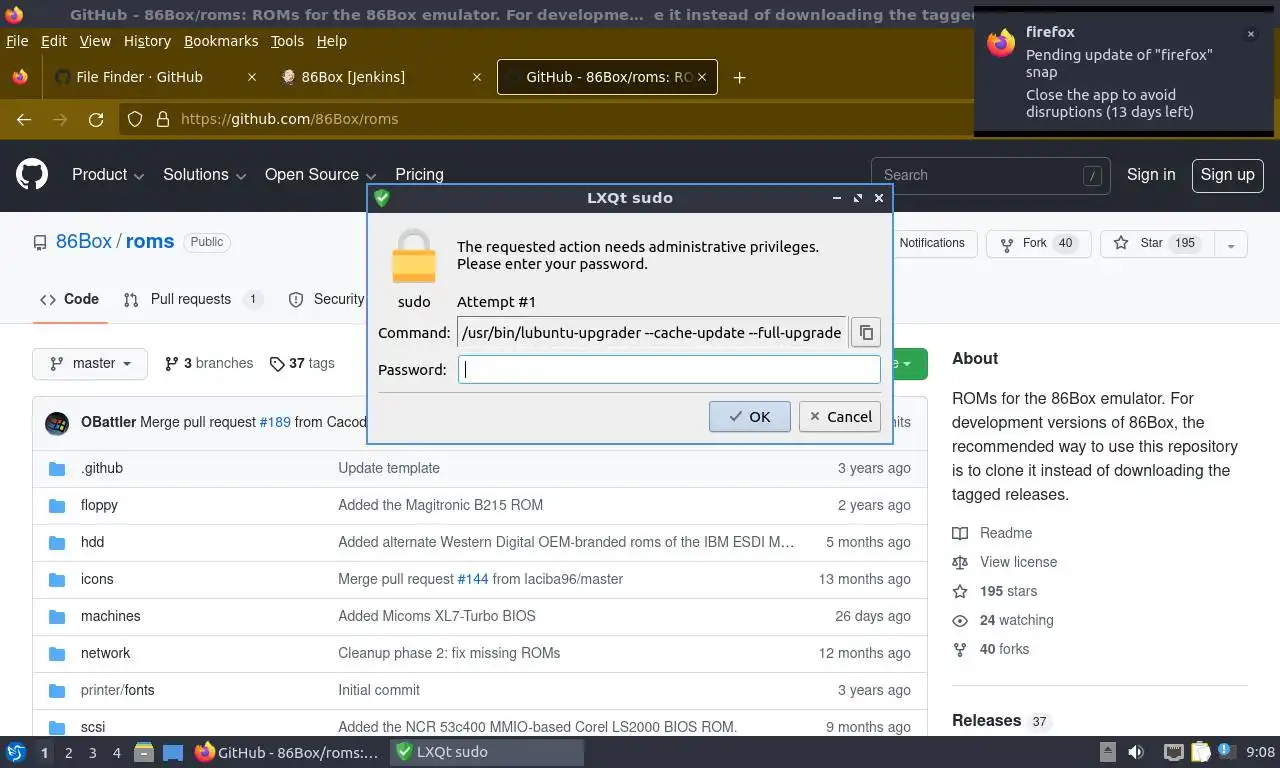The width and height of the screenshot is (1280, 768).
Task: Click the Sign up button
Action: click(1227, 175)
